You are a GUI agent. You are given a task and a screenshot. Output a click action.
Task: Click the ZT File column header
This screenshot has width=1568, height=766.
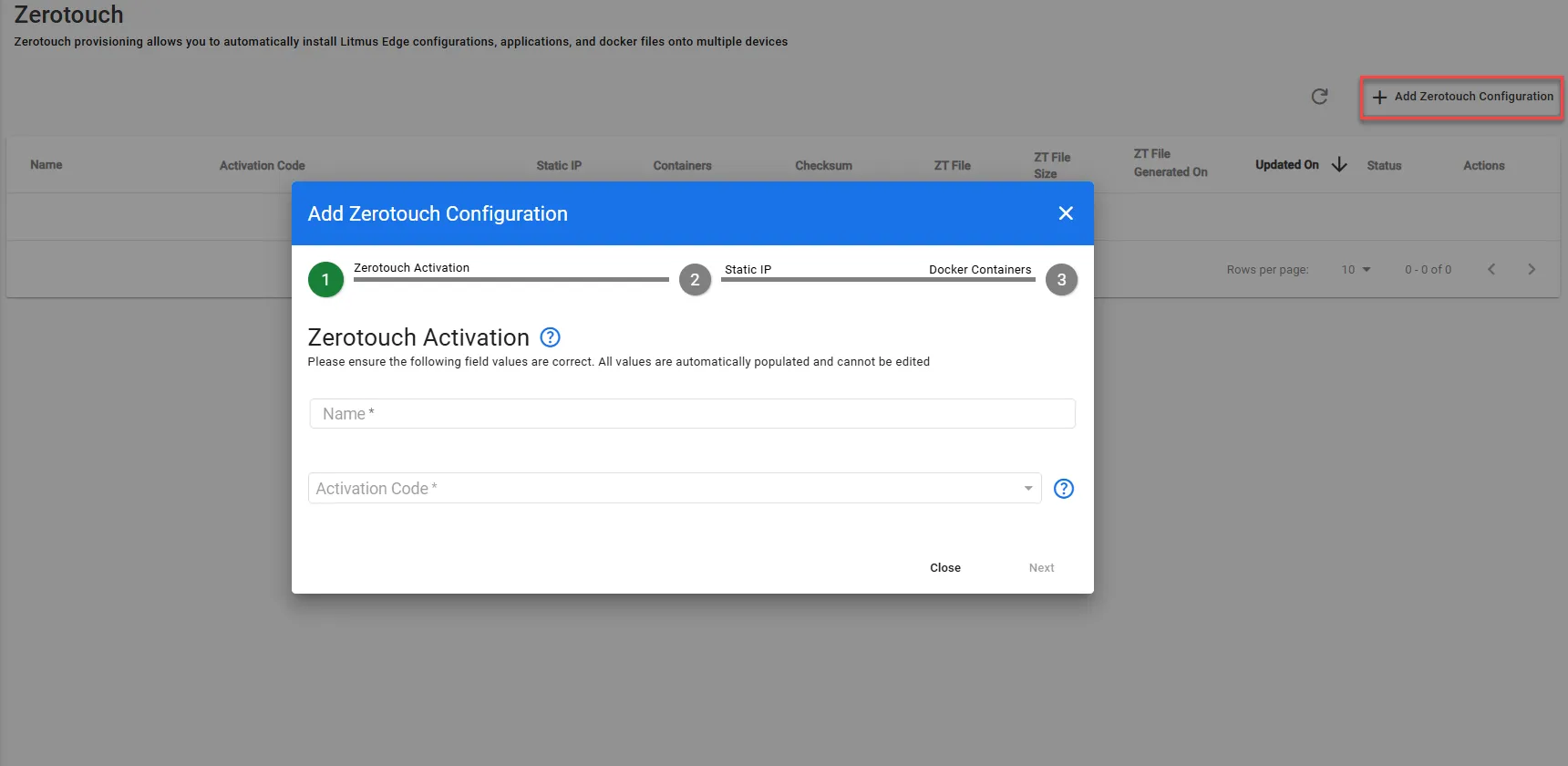coord(952,166)
